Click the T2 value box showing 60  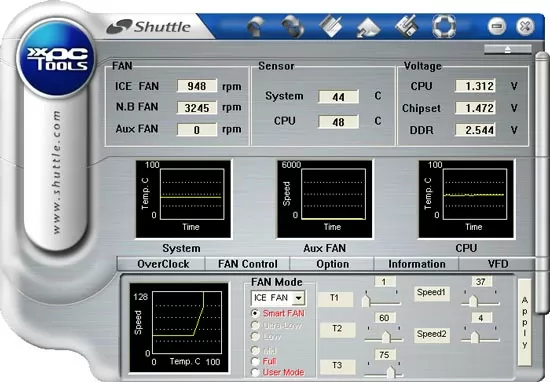point(385,318)
